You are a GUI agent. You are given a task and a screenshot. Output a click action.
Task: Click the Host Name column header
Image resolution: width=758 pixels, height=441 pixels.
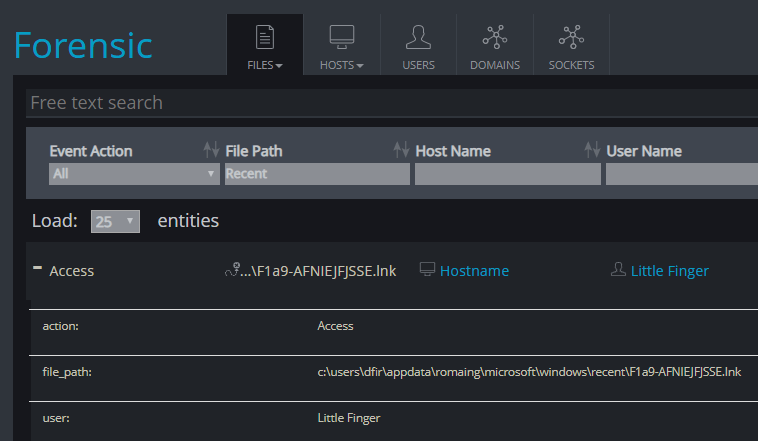point(453,151)
